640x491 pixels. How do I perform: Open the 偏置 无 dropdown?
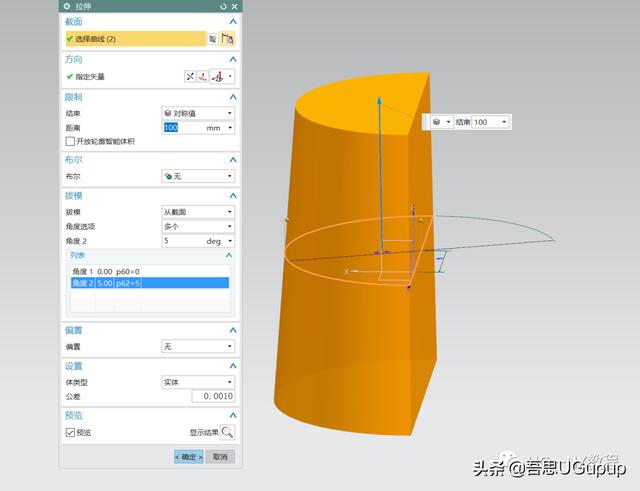click(x=198, y=347)
